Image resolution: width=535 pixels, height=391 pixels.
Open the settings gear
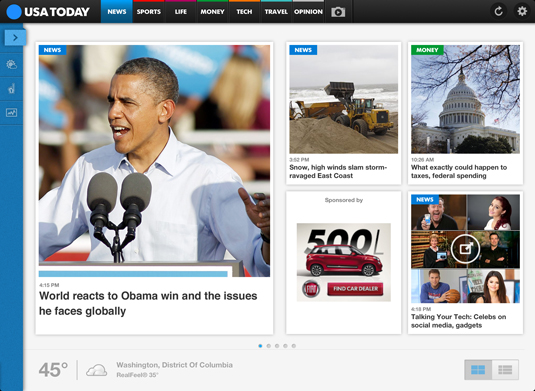click(522, 11)
